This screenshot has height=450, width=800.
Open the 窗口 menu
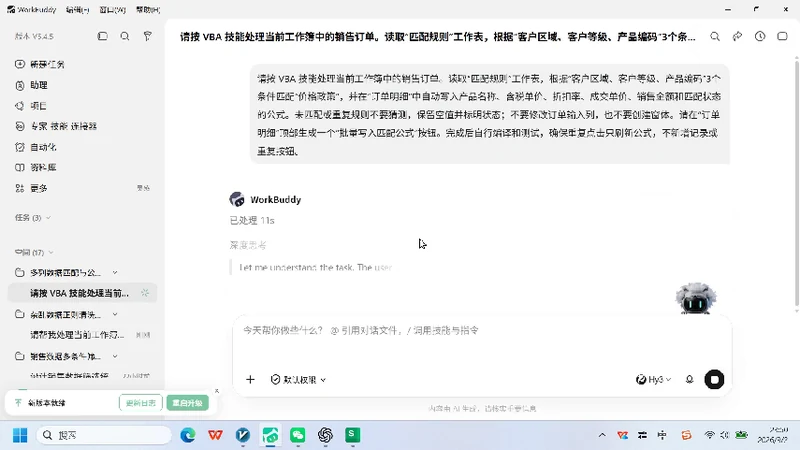pos(112,10)
